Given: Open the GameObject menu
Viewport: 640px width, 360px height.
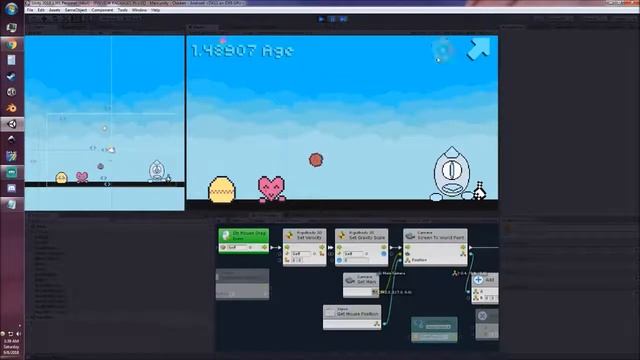Looking at the screenshot, I should coord(76,10).
